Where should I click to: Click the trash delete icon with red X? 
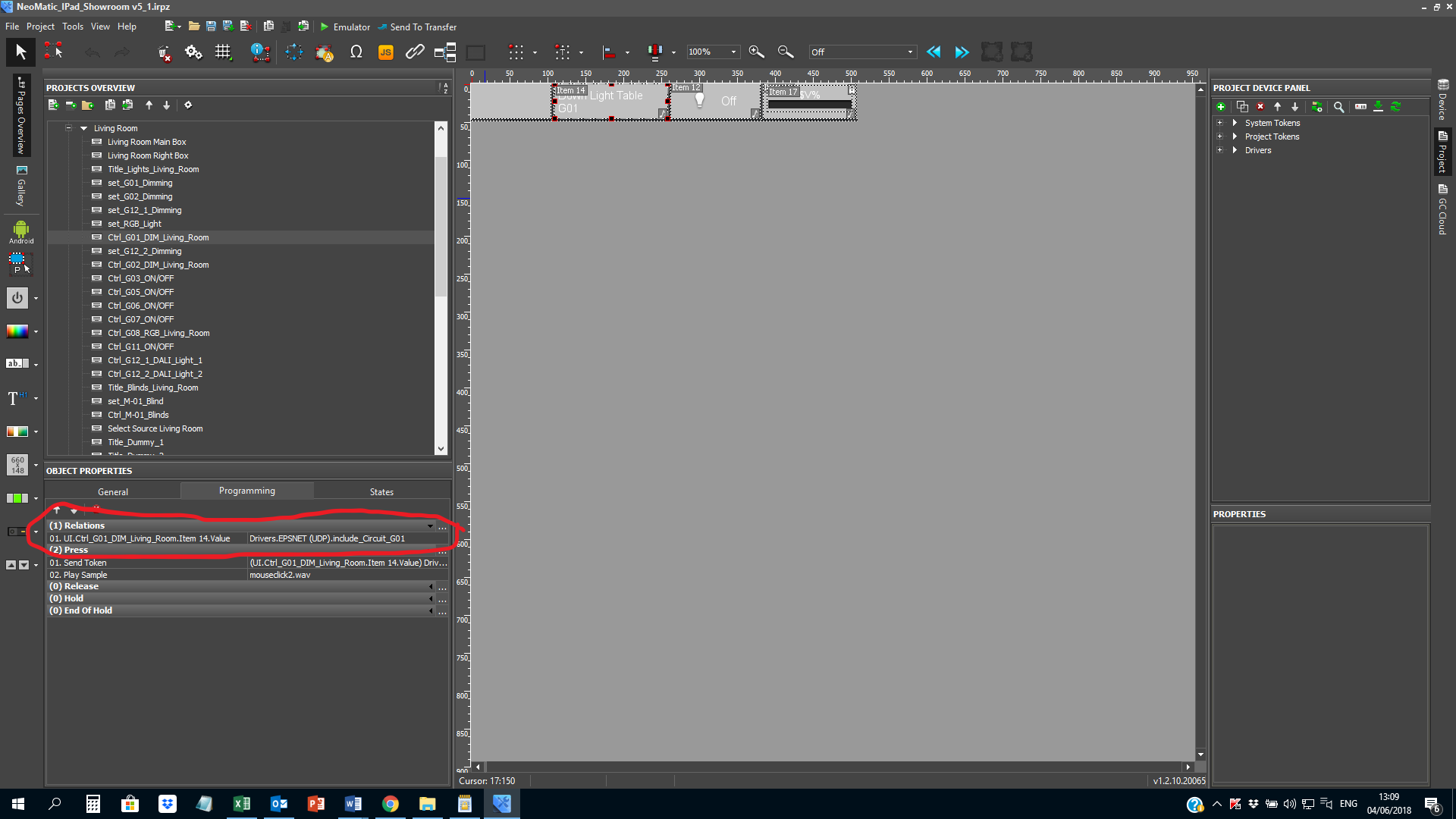[164, 53]
